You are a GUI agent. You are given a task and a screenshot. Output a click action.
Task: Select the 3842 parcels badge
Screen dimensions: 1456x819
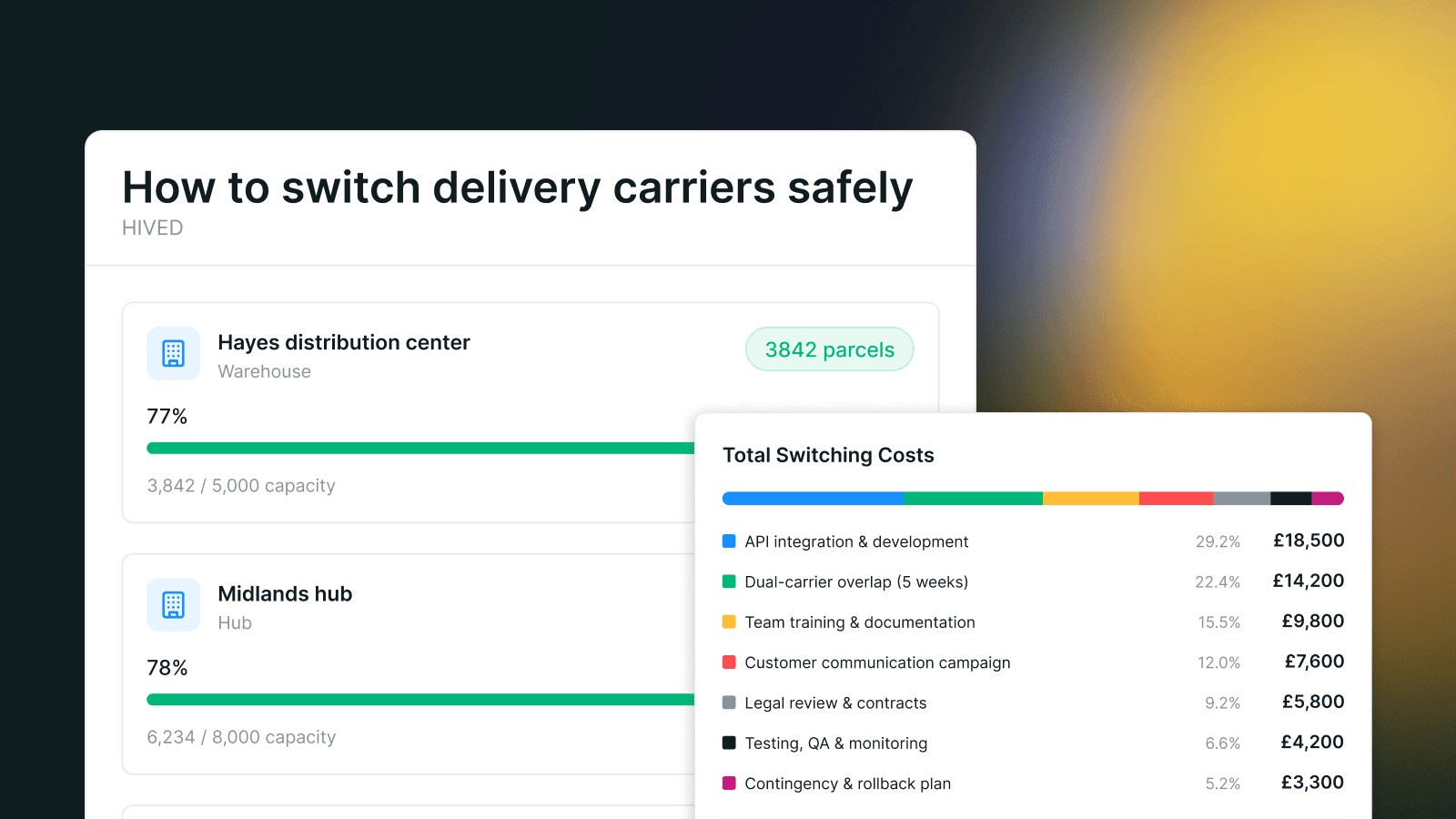[x=829, y=349]
